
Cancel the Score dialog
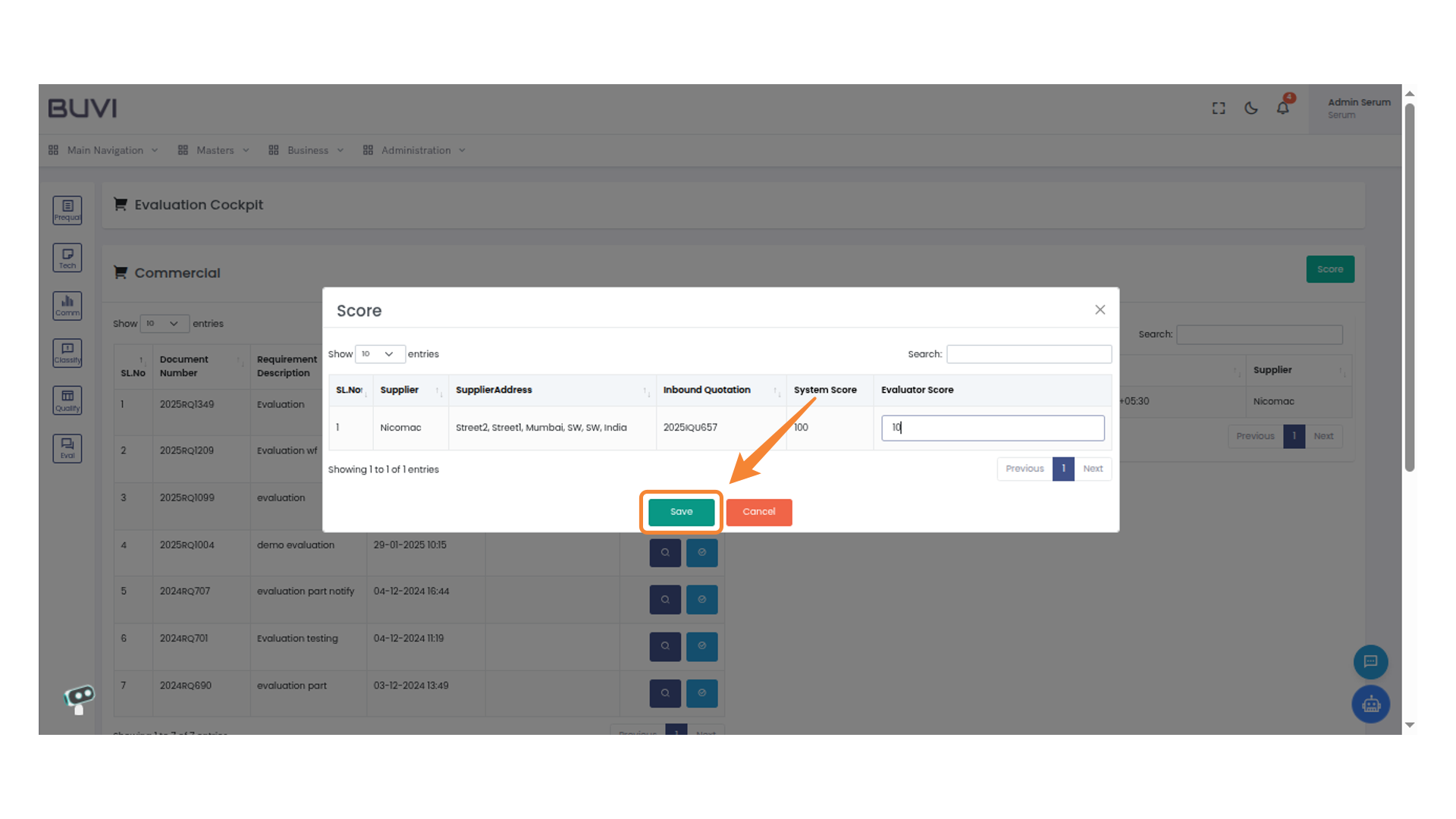758,512
